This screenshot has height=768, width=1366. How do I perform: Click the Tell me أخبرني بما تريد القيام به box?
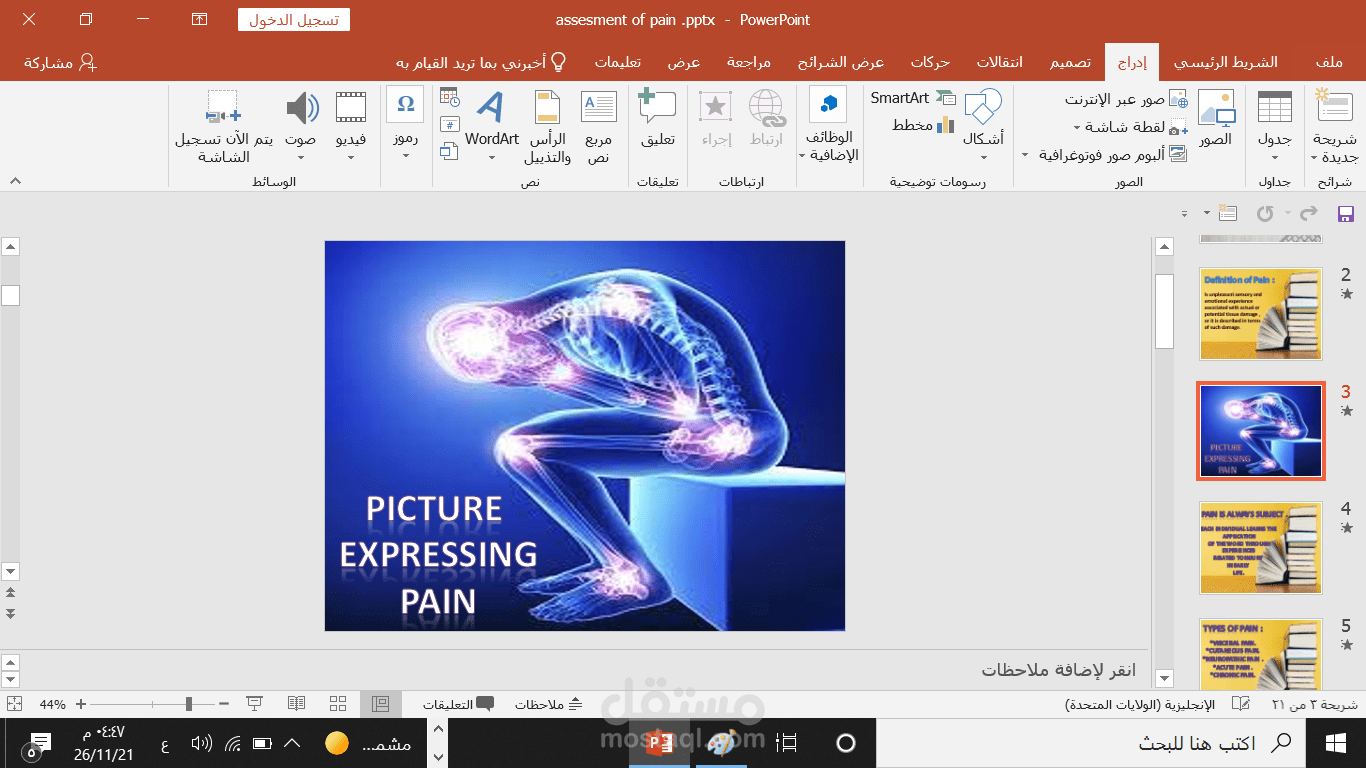(482, 62)
